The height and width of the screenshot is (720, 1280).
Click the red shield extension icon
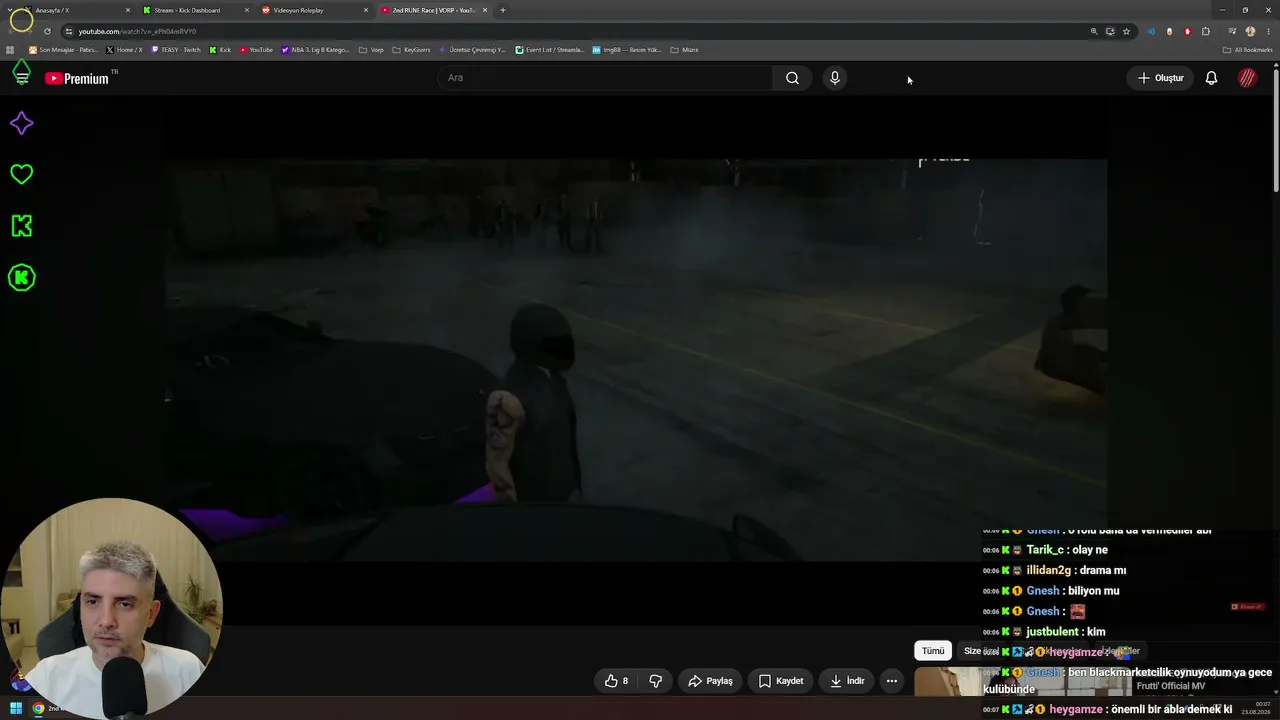(1188, 31)
